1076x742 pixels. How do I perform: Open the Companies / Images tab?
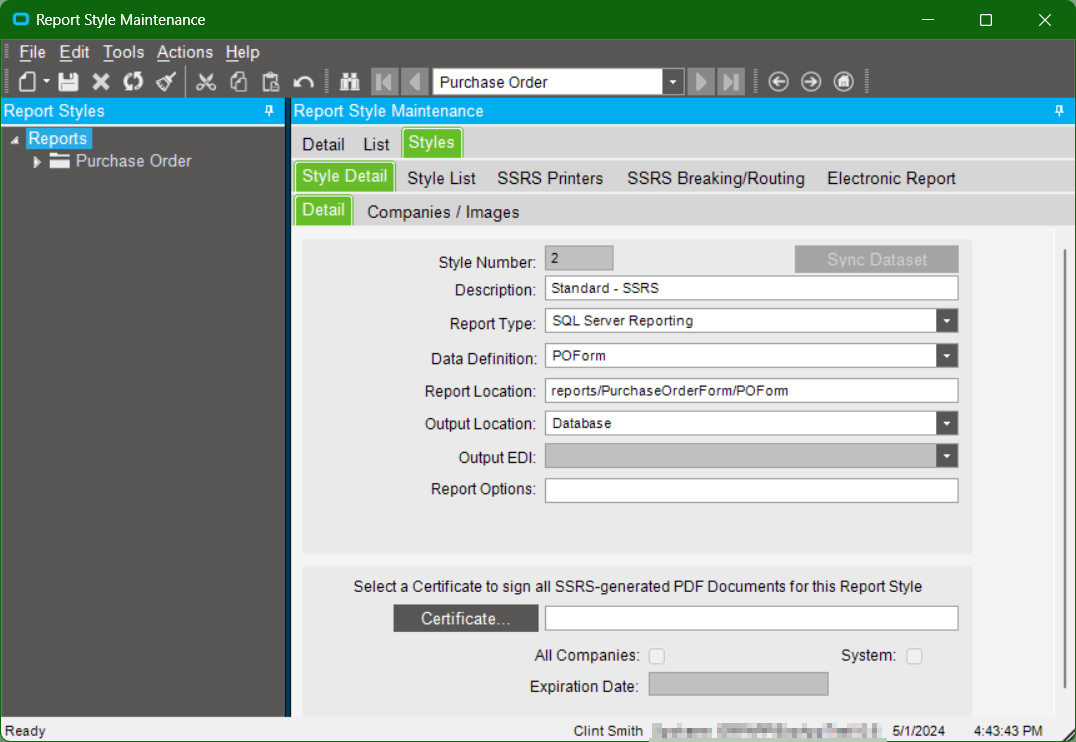coord(443,212)
